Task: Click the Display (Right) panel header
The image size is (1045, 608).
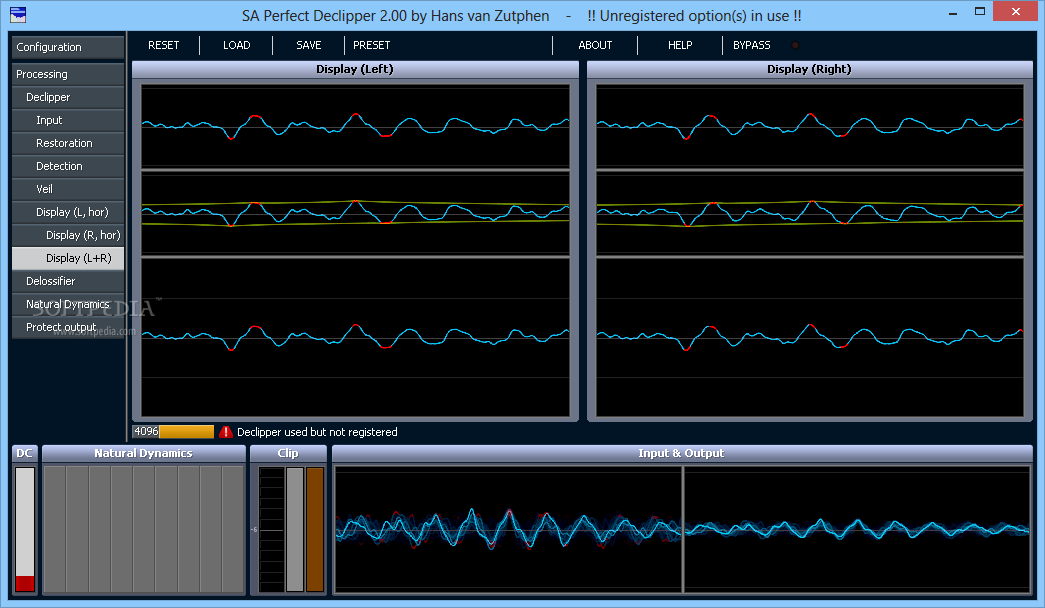Action: tap(810, 69)
